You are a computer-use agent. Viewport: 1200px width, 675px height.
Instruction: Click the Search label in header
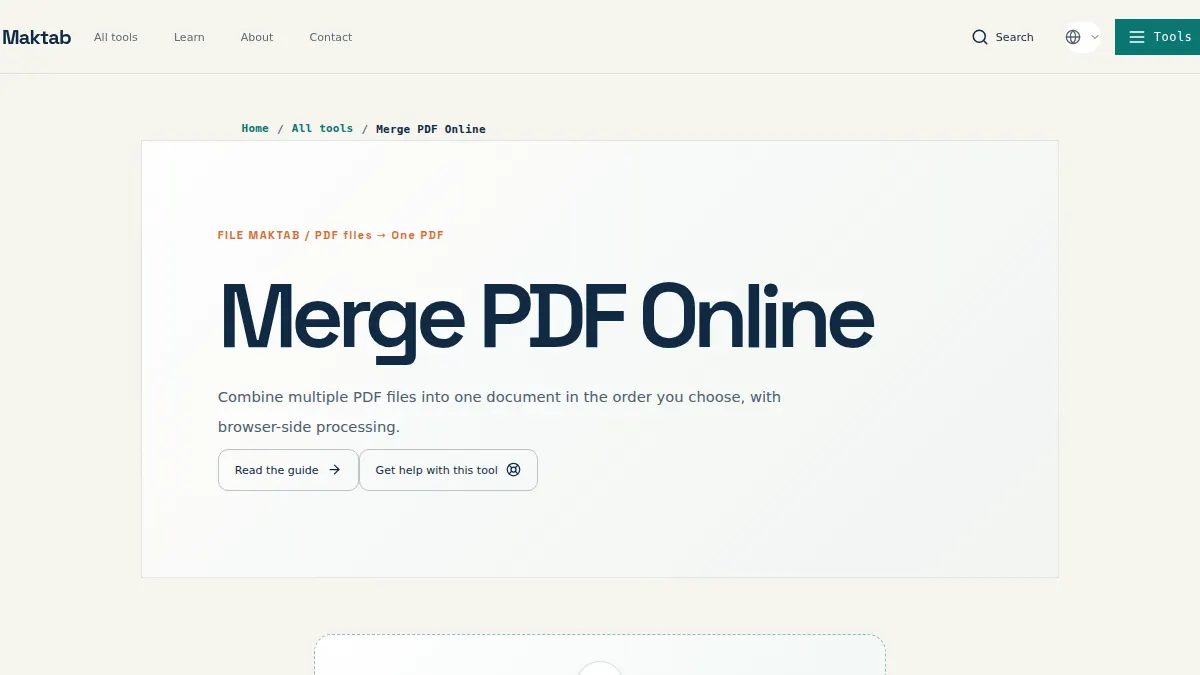pyautogui.click(x=1014, y=37)
